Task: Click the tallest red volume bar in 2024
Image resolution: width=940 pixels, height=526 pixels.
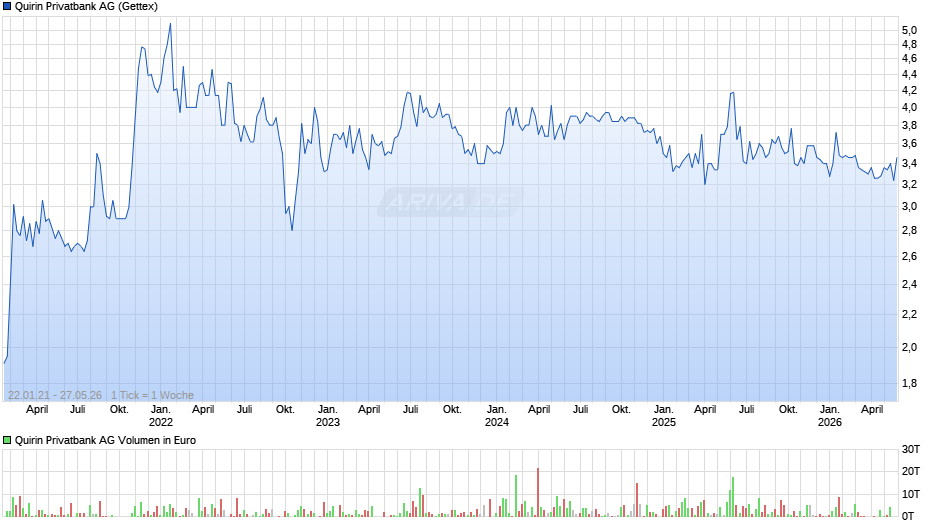Action: (538, 492)
